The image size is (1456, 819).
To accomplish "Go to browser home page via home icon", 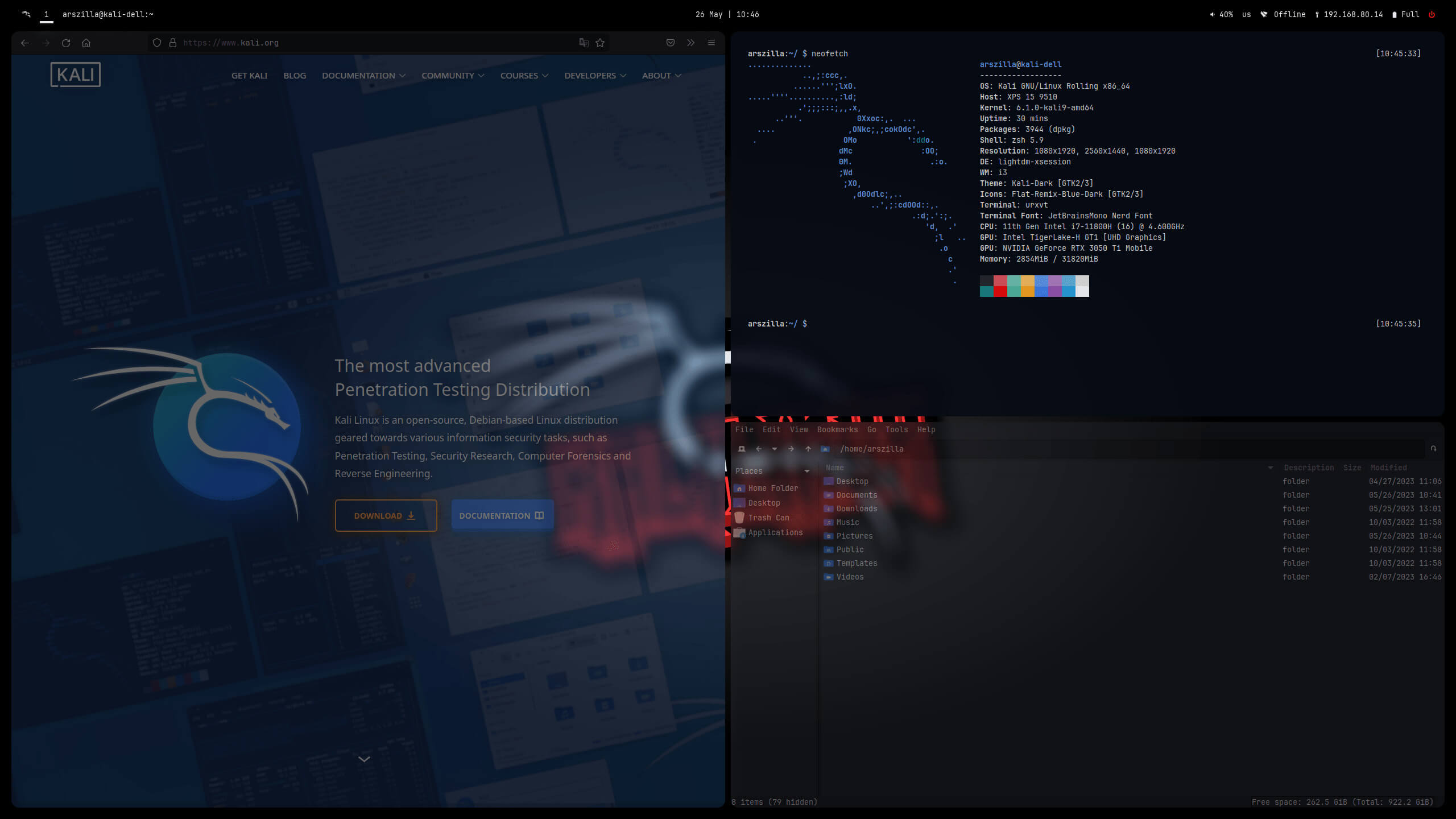I will point(86,43).
